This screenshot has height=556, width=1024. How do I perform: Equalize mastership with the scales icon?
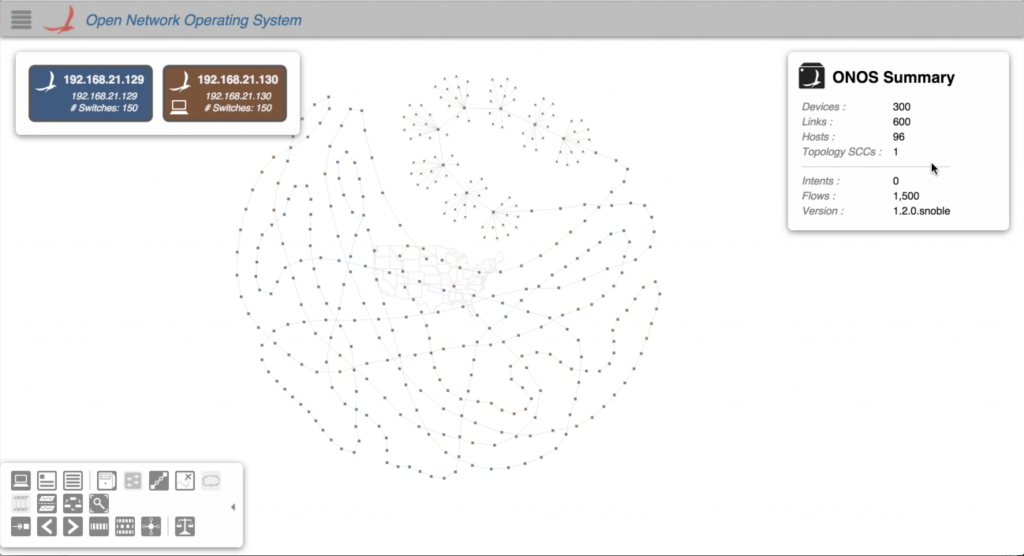tap(185, 527)
